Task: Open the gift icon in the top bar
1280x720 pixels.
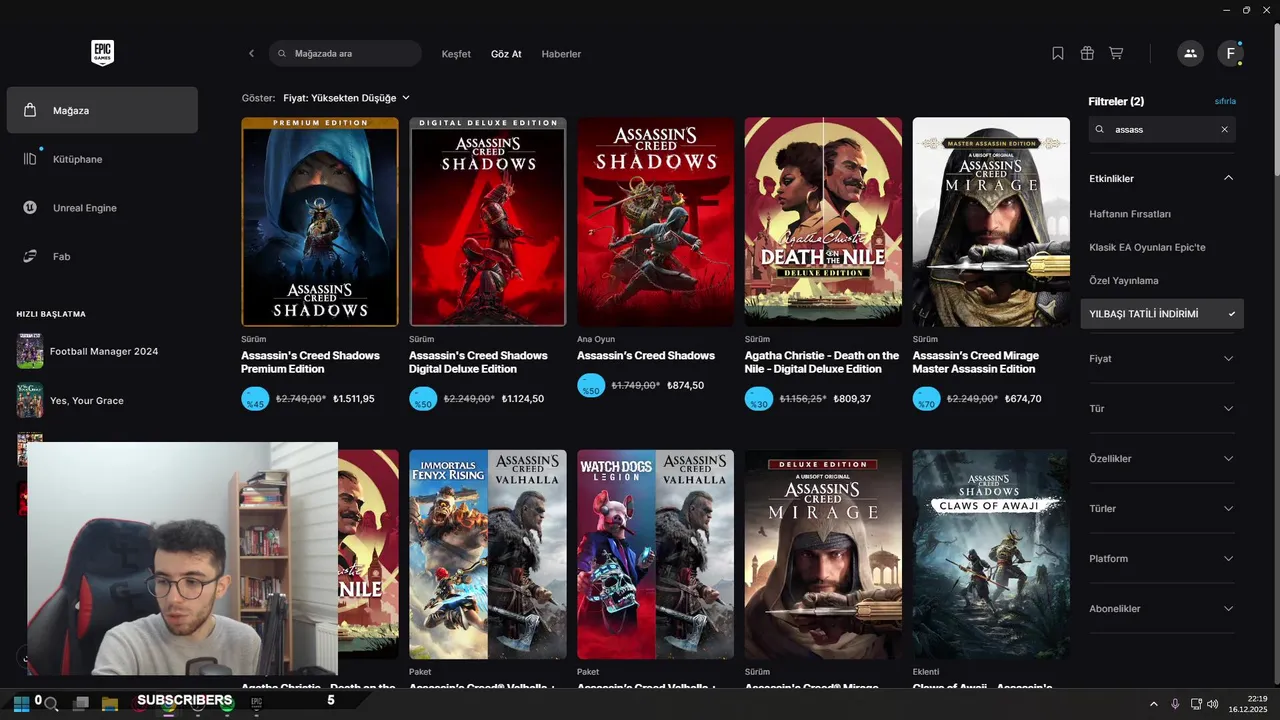Action: (1087, 53)
